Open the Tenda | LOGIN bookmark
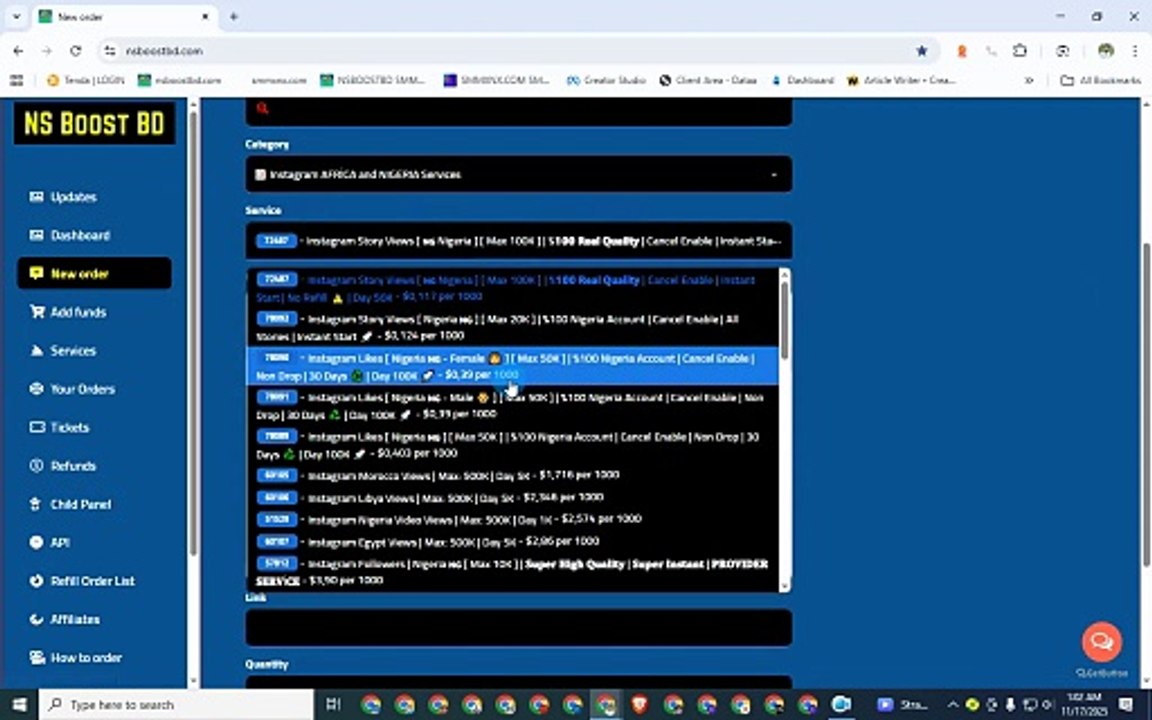1152x720 pixels. pyautogui.click(x=86, y=80)
